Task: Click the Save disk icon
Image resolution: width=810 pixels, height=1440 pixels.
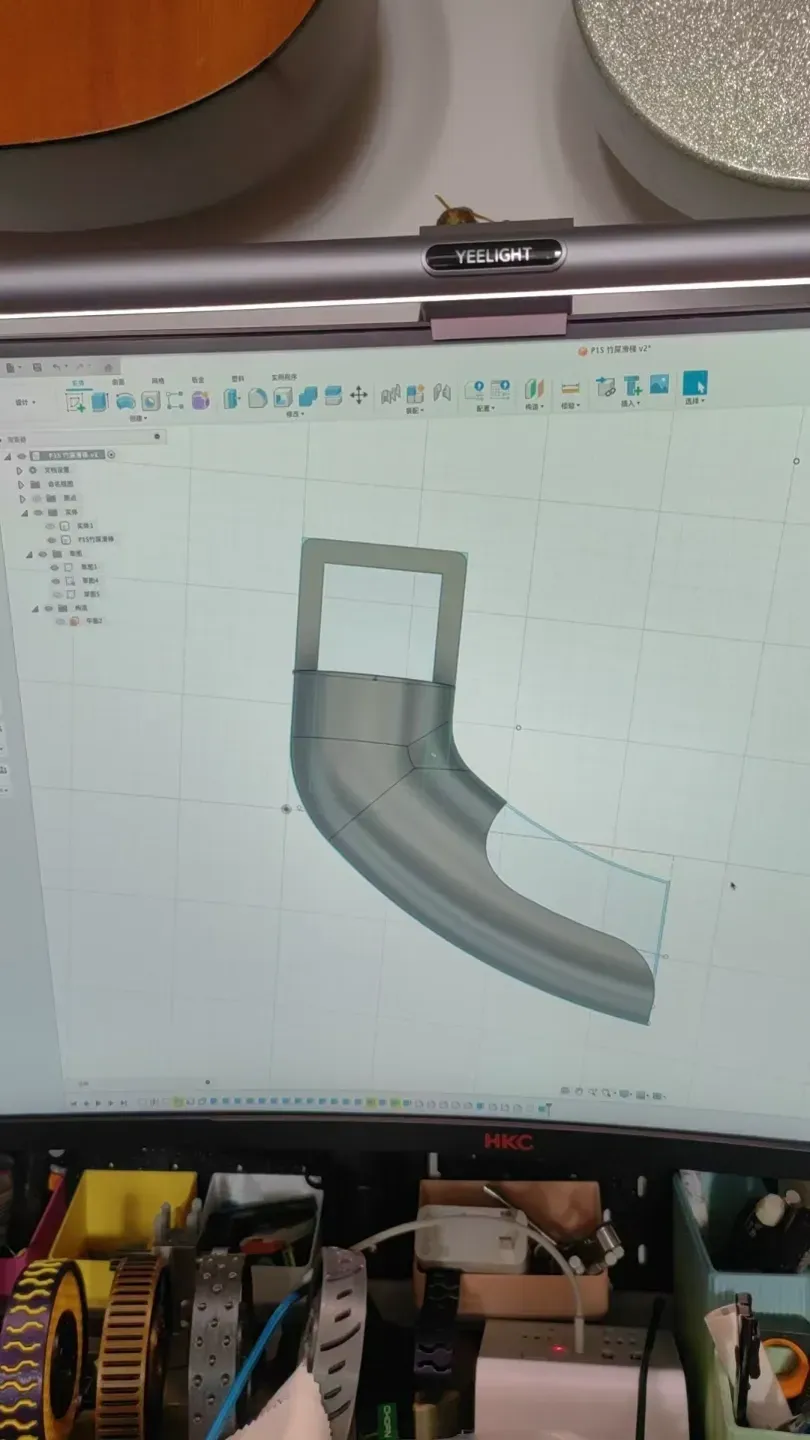Action: pos(37,368)
